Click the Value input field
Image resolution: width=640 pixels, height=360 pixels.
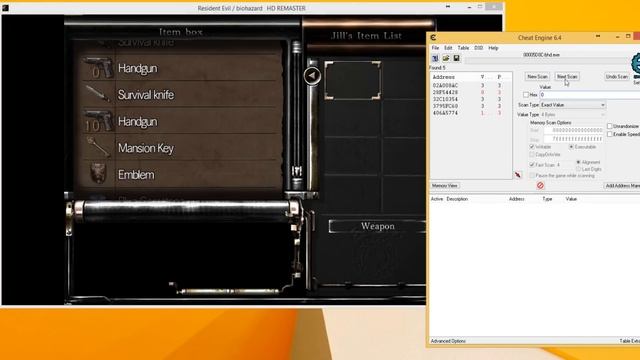click(590, 95)
